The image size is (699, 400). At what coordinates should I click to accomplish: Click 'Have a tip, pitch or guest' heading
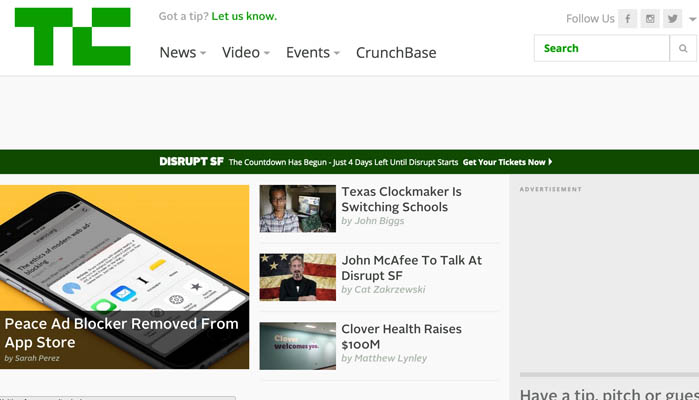[x=609, y=394]
